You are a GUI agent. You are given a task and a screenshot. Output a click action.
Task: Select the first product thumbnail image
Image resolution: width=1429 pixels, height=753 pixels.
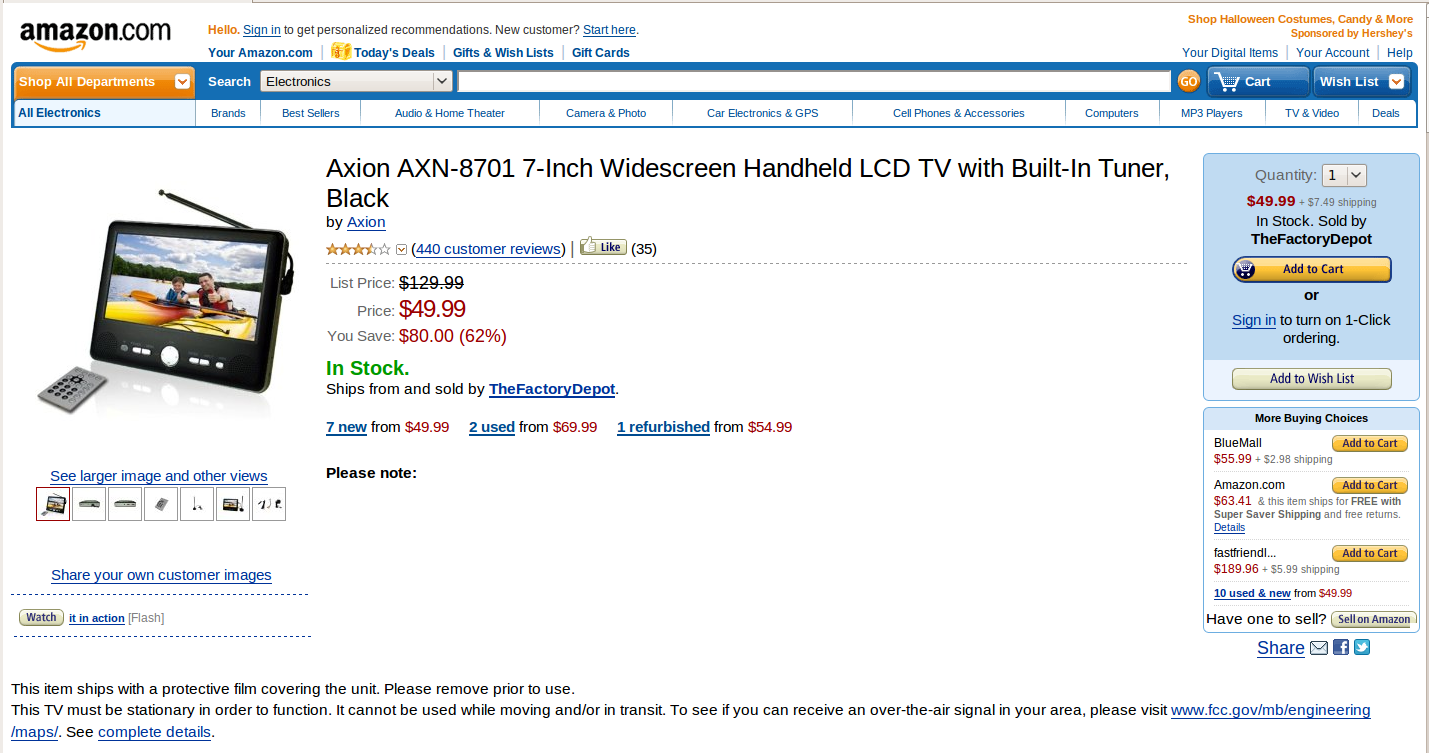click(x=53, y=504)
